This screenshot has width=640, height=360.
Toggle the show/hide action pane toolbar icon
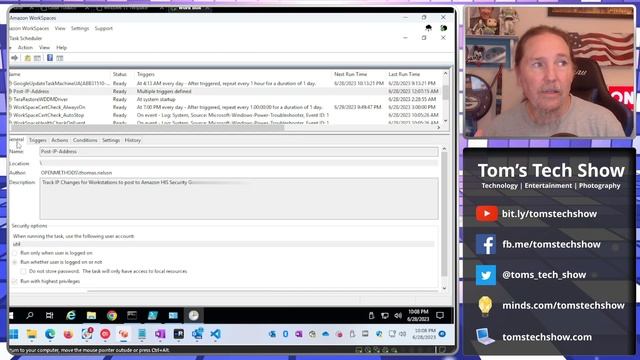pyautogui.click(x=60, y=58)
